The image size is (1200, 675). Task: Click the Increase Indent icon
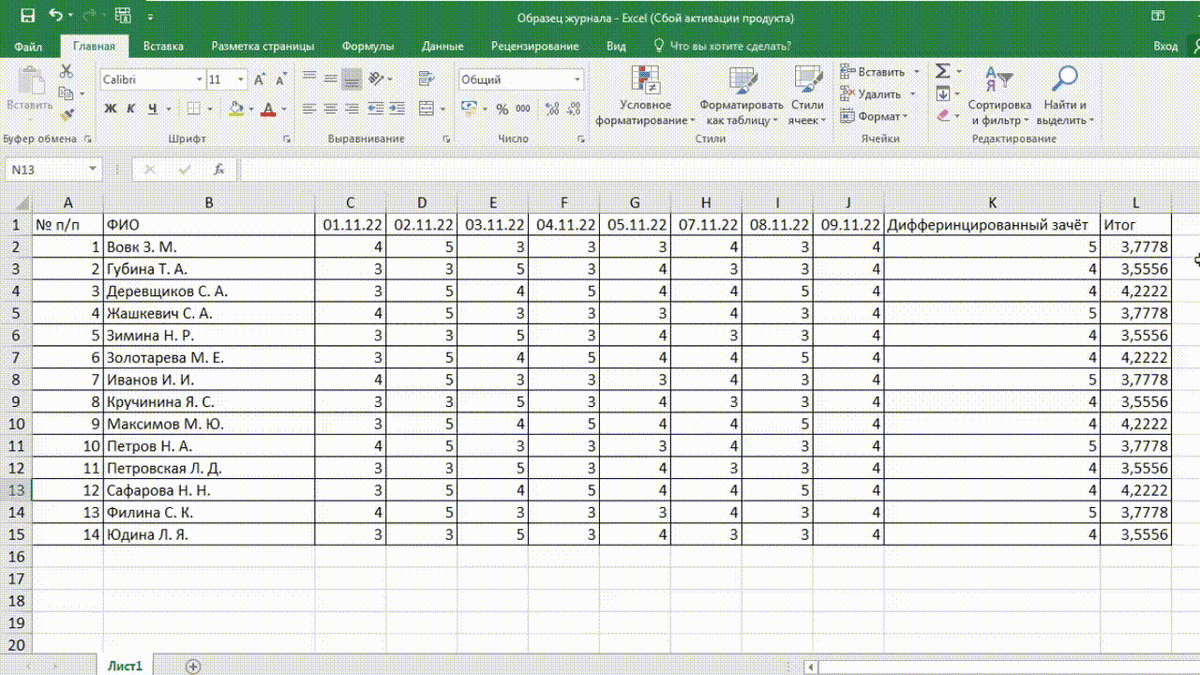pyautogui.click(x=398, y=109)
